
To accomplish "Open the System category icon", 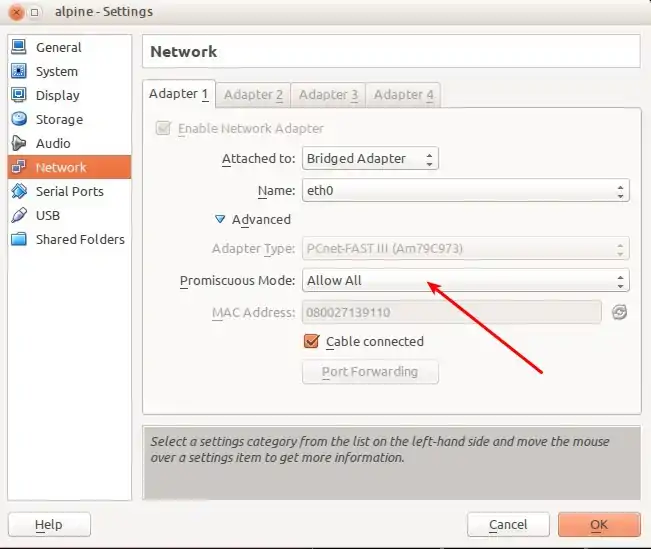I will tap(19, 71).
